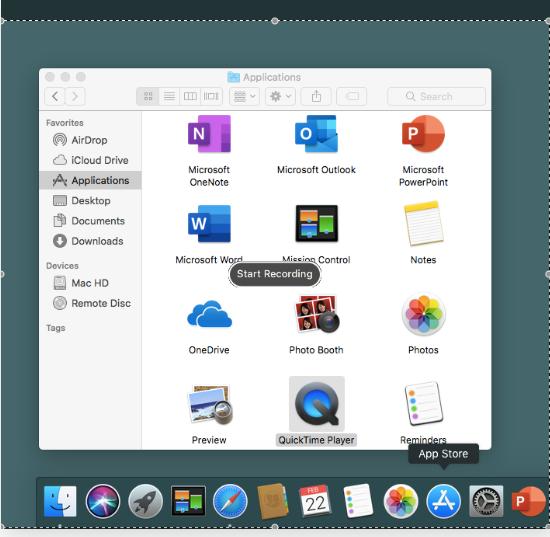The height and width of the screenshot is (537, 550).
Task: Switch Finder to list view
Action: point(169,96)
